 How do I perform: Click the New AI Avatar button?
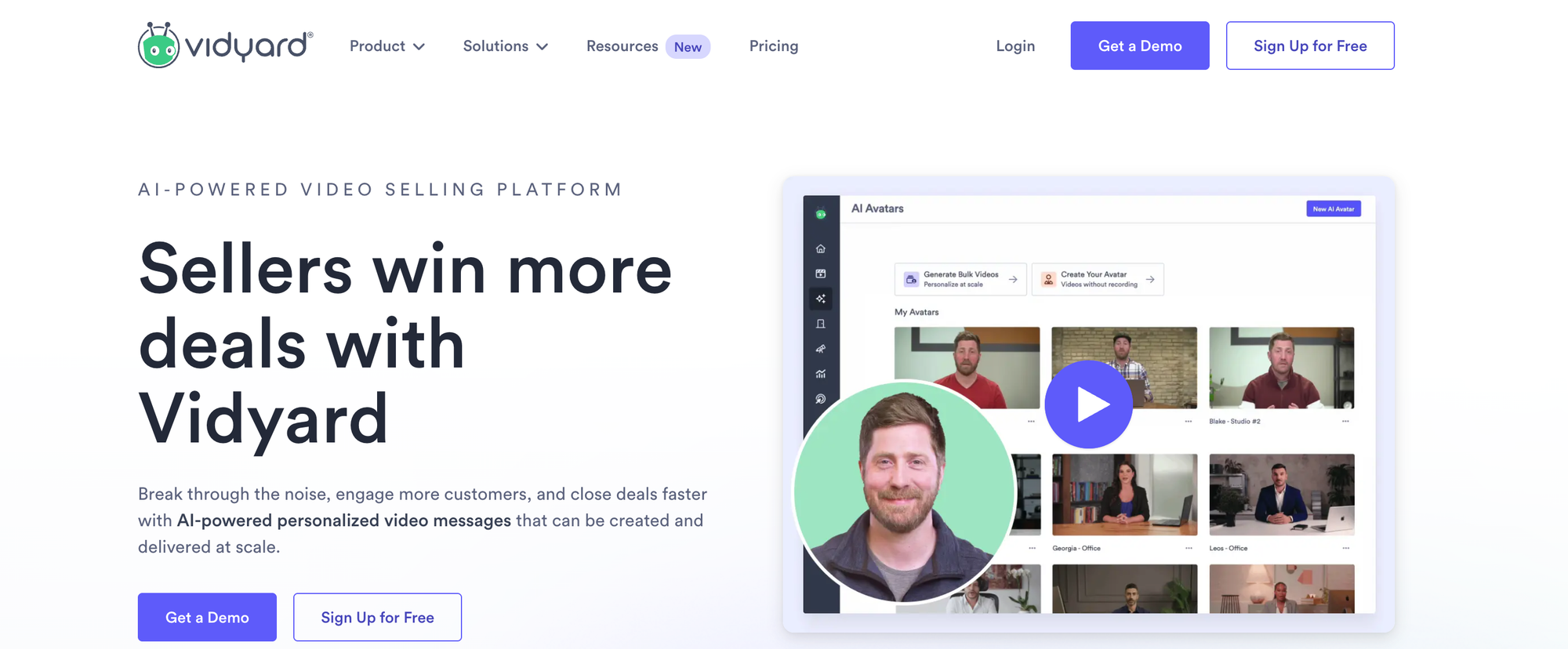click(x=1334, y=208)
